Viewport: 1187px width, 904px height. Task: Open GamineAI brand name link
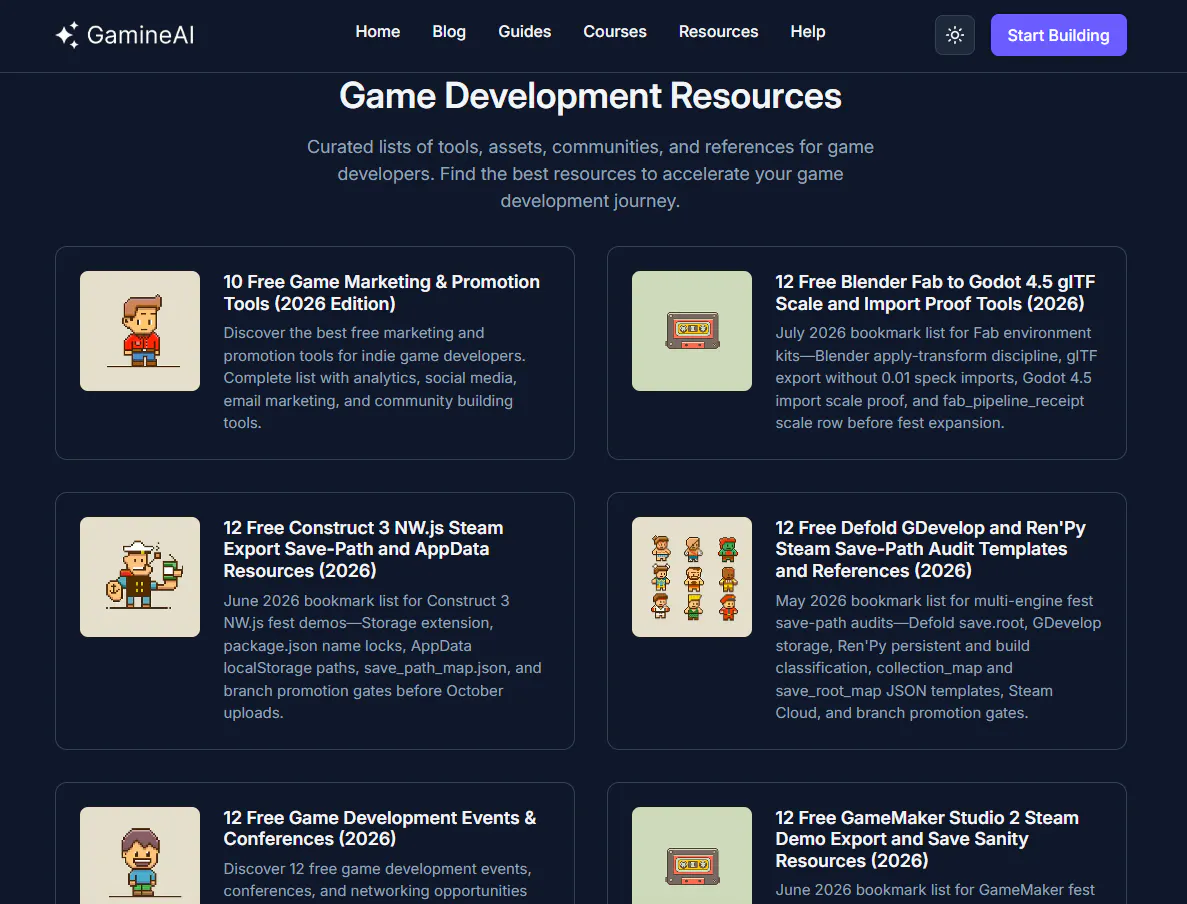140,35
